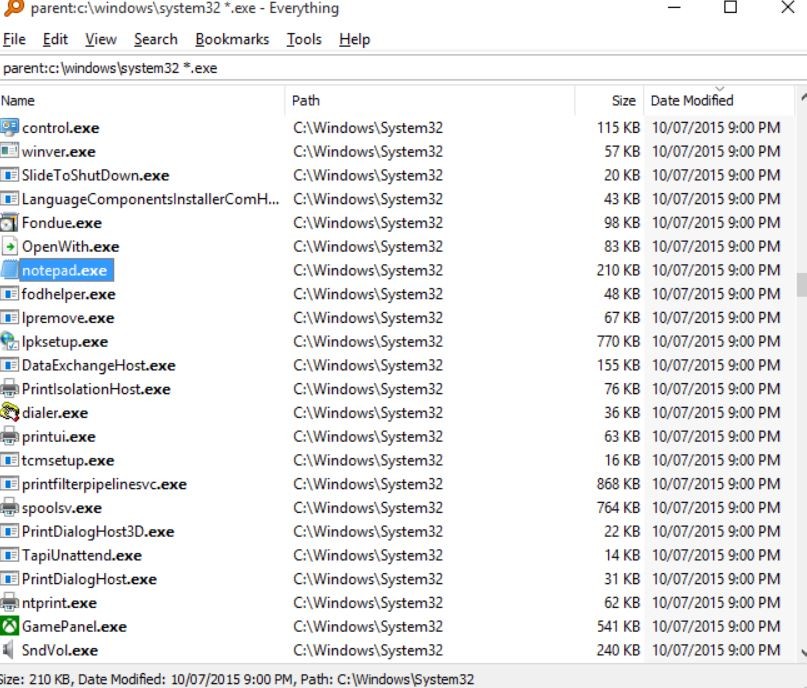Select the TapiUnattend.exe file name
Viewport: 807px width, 688px height.
(x=81, y=555)
